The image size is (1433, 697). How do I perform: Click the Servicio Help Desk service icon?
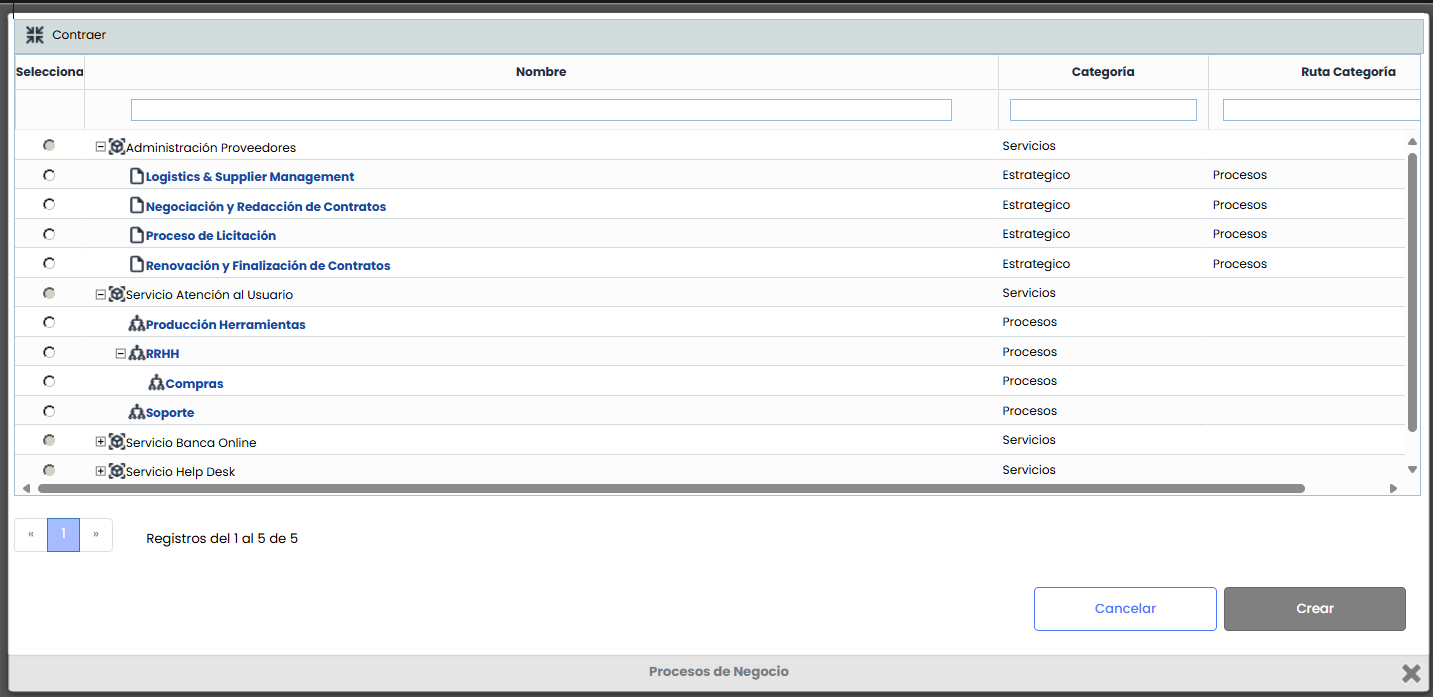117,471
